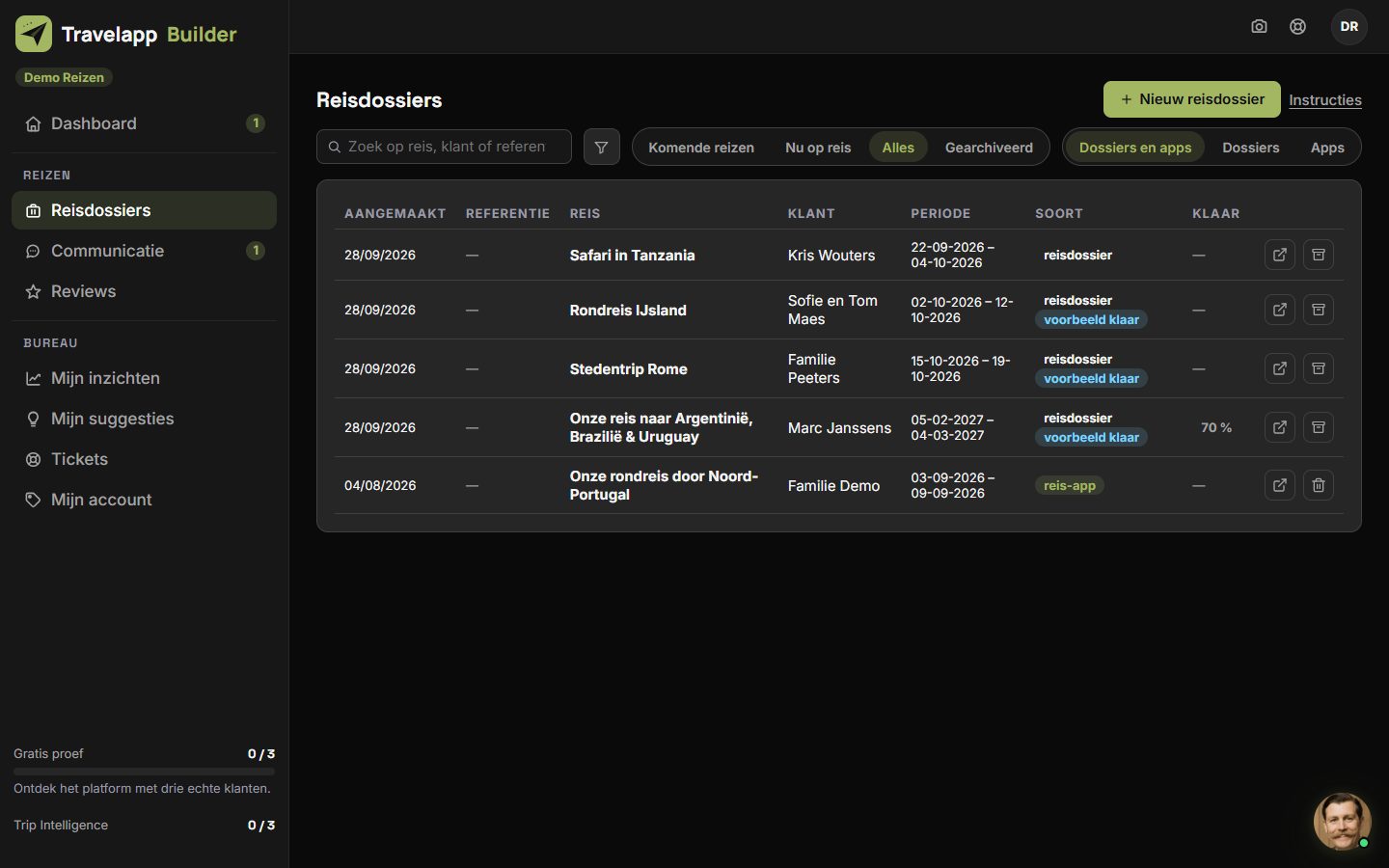Viewport: 1389px width, 868px height.
Task: Click the Gratis proef progress bar
Action: pyautogui.click(x=144, y=772)
